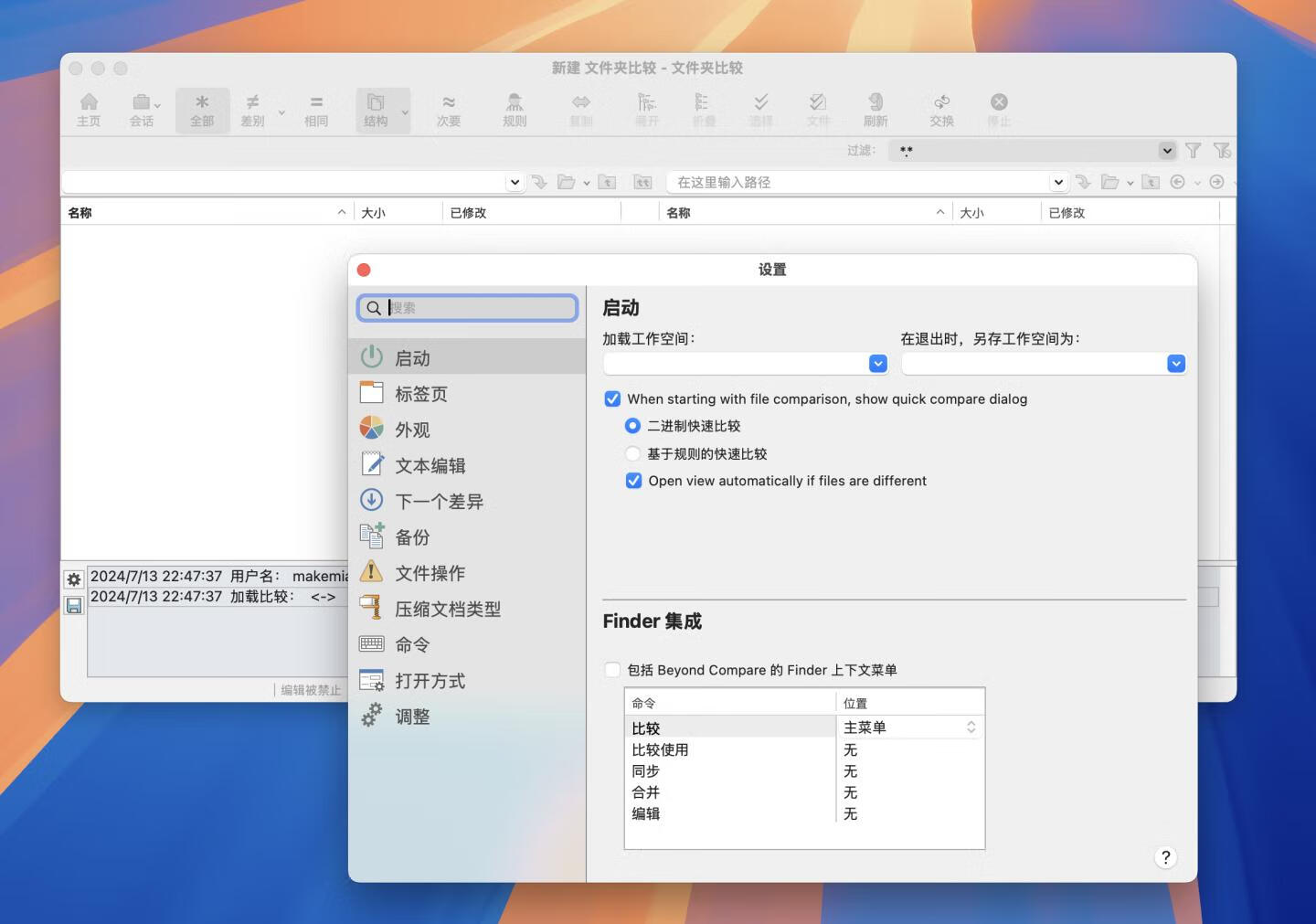This screenshot has width=1316, height=924.
Task: Open the 加载工作空间 dropdown
Action: 878,364
